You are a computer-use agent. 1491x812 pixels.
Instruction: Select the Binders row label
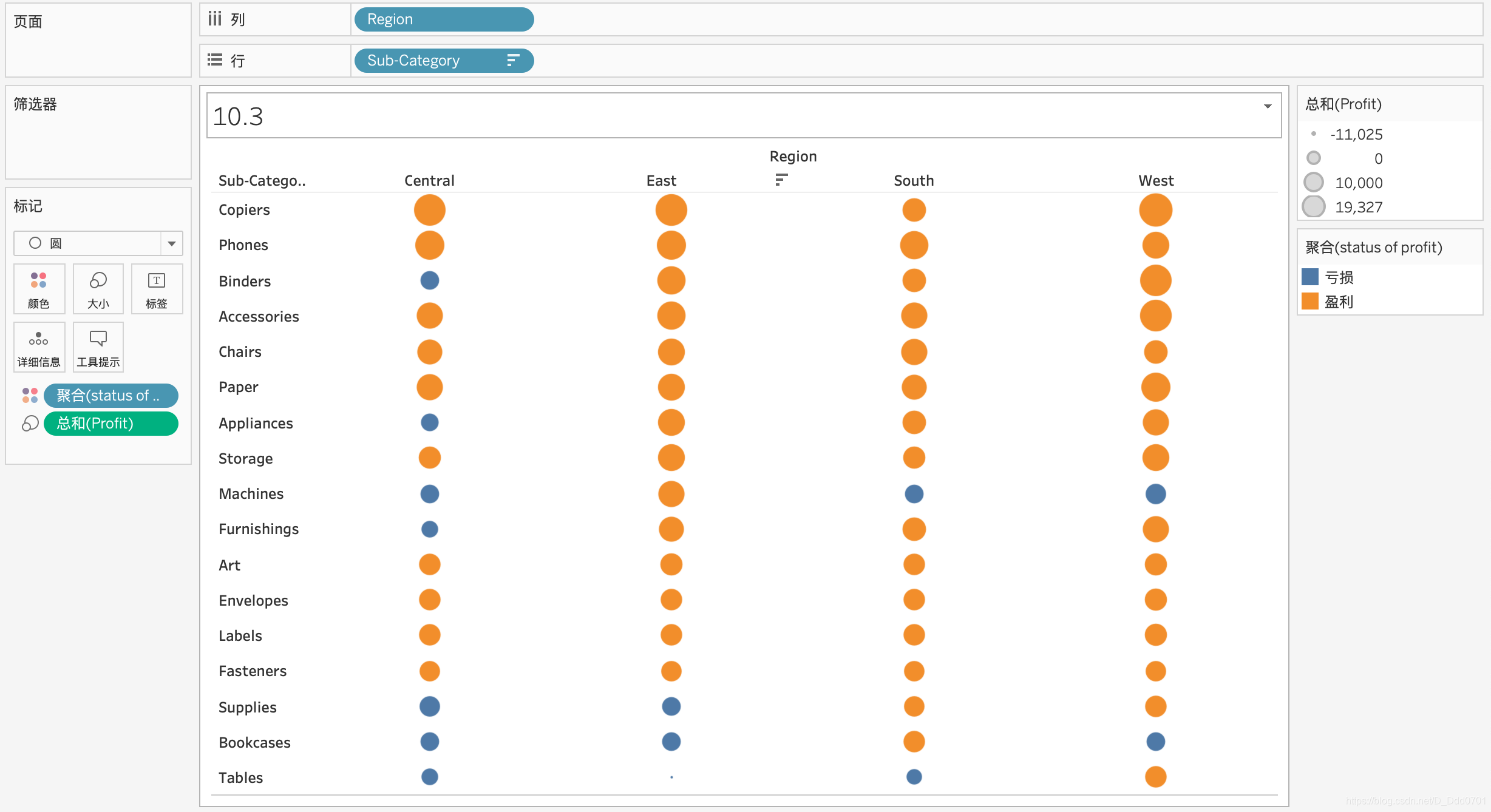click(x=245, y=281)
